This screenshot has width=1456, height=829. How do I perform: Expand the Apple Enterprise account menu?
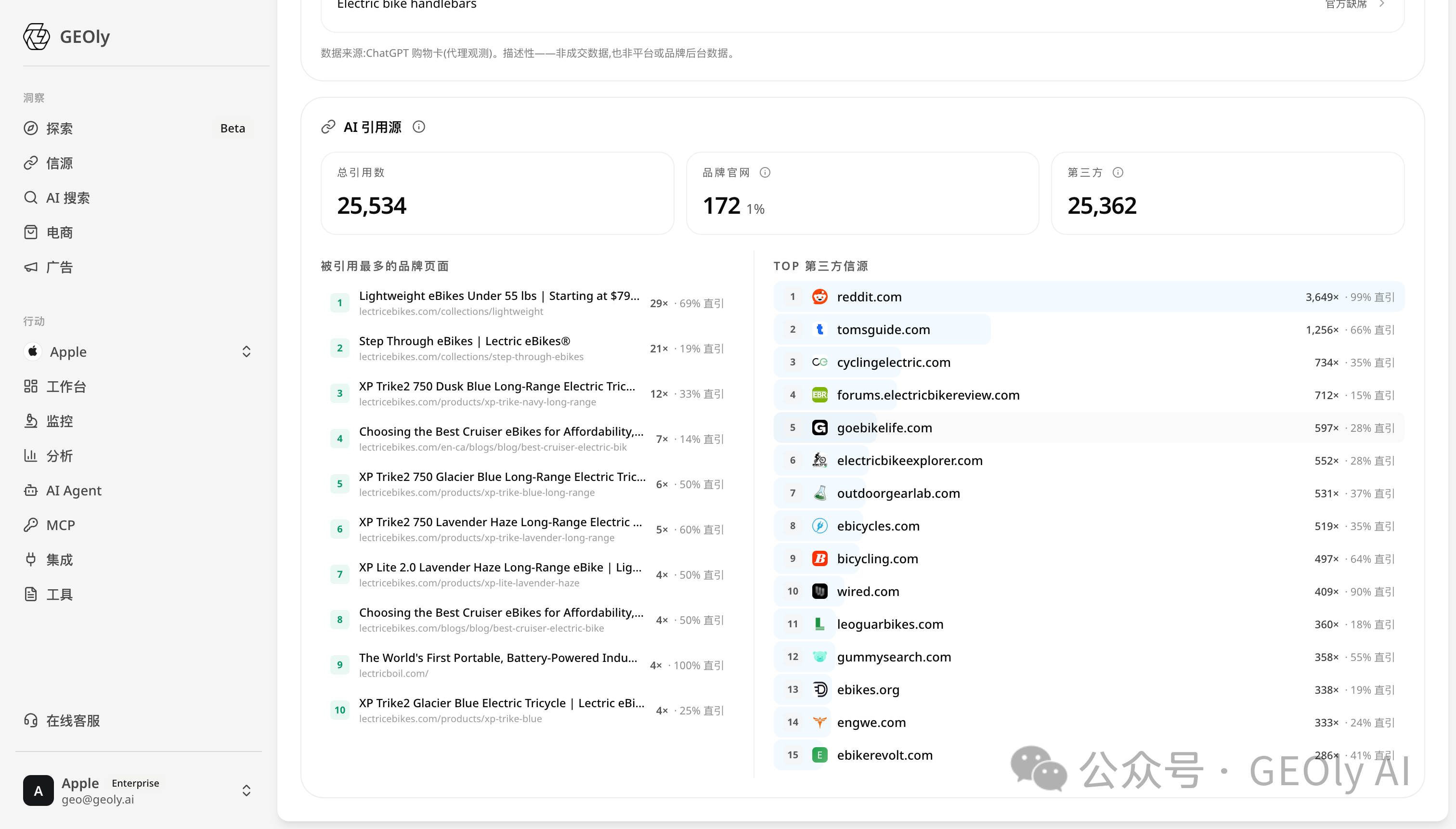coord(247,791)
